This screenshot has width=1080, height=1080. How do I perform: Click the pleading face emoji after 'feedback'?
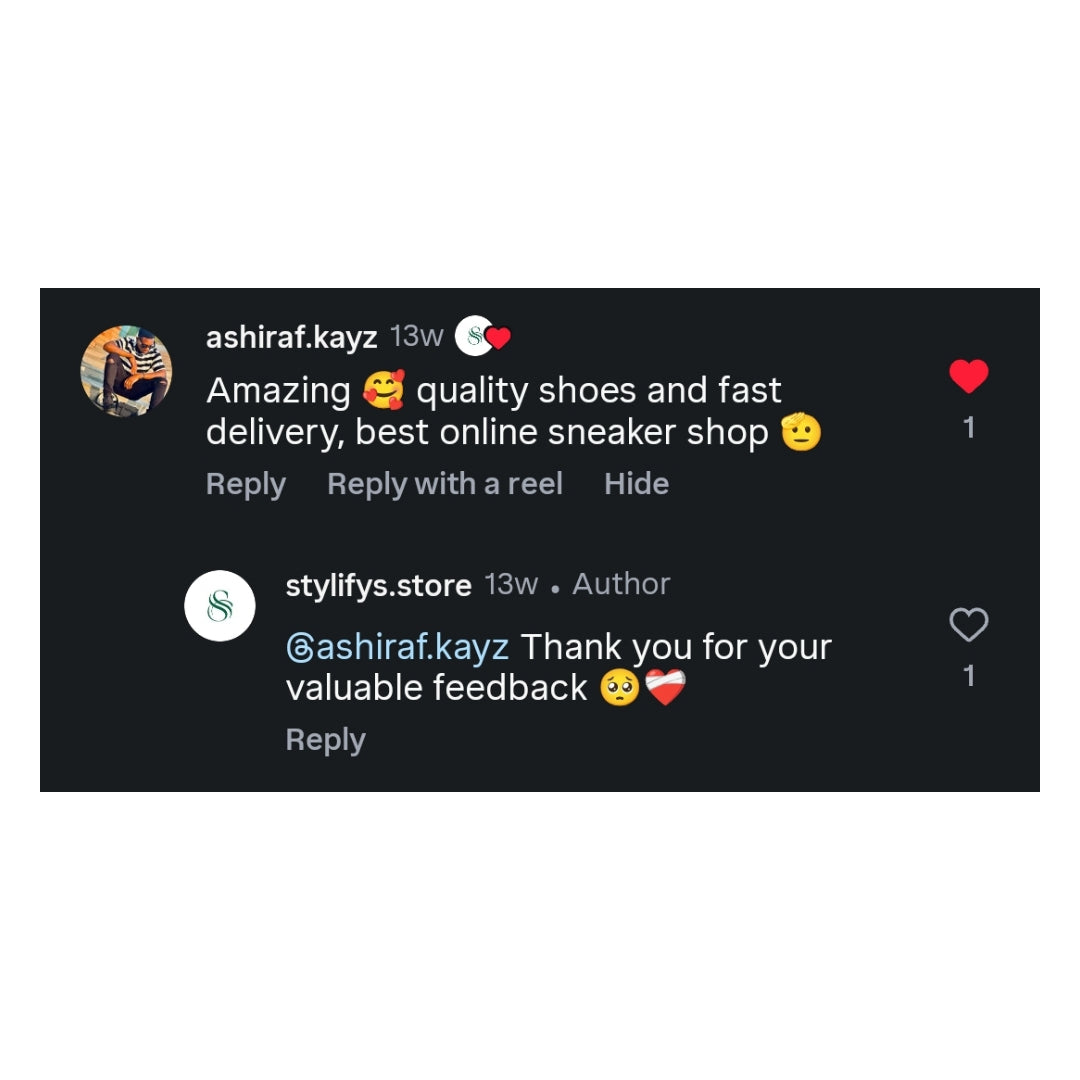click(620, 688)
